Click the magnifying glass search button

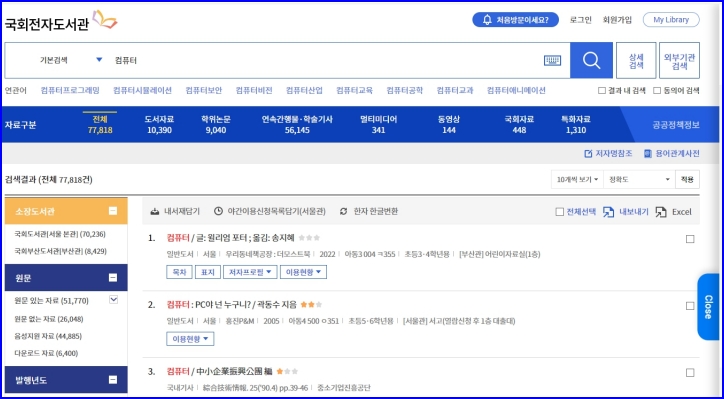[591, 60]
